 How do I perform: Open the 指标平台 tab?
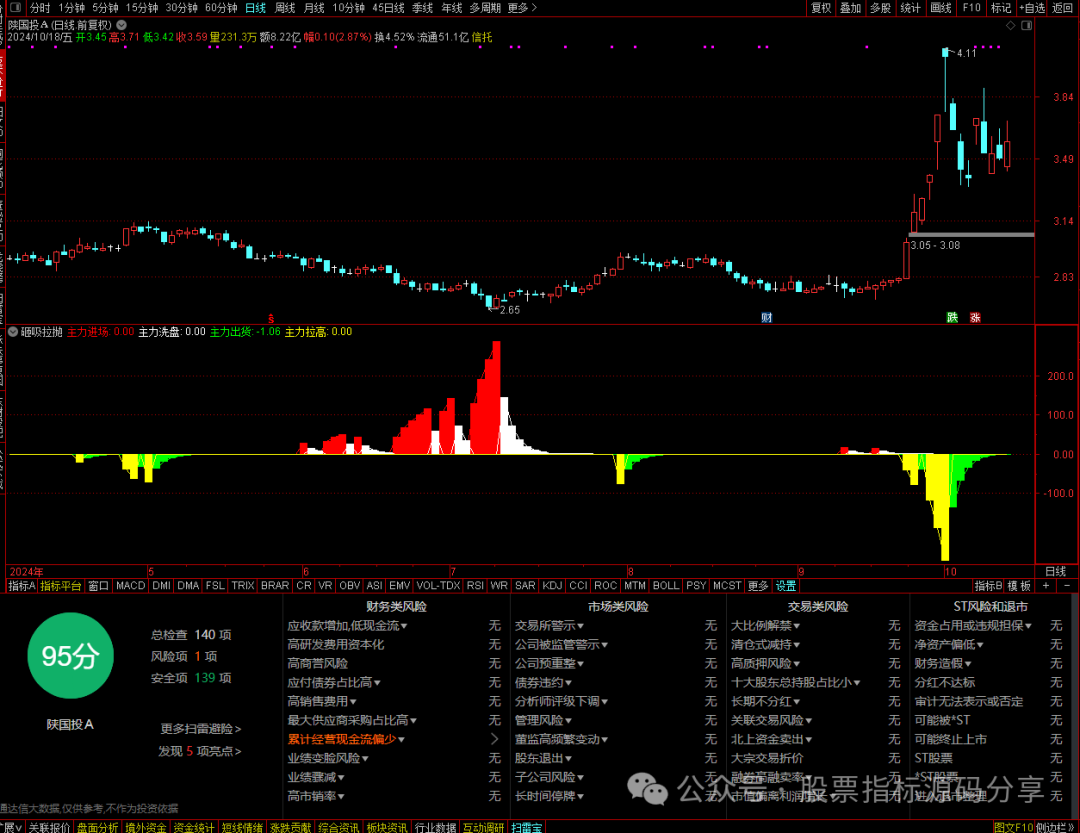pyautogui.click(x=61, y=586)
